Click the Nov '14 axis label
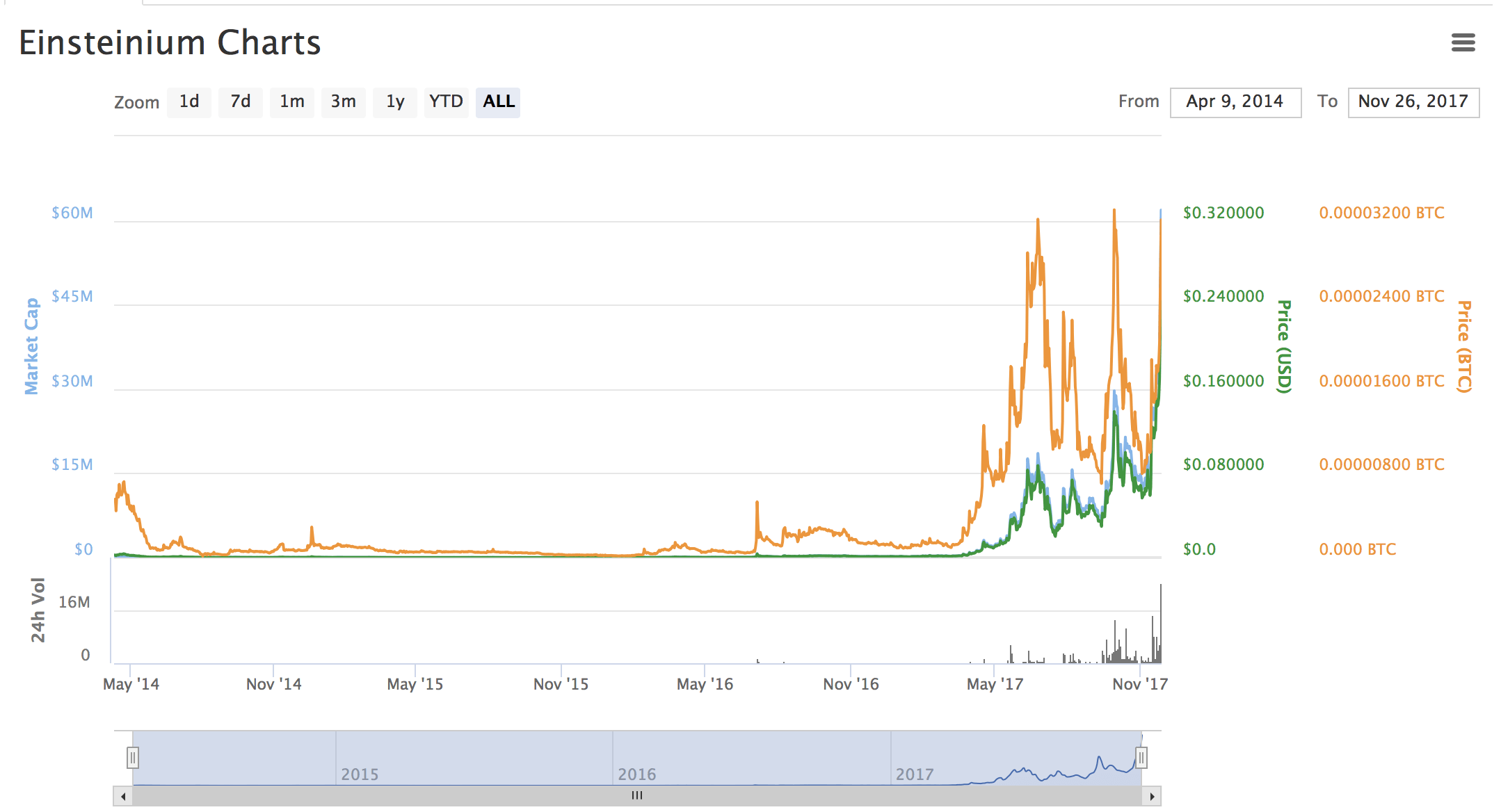 pyautogui.click(x=273, y=684)
